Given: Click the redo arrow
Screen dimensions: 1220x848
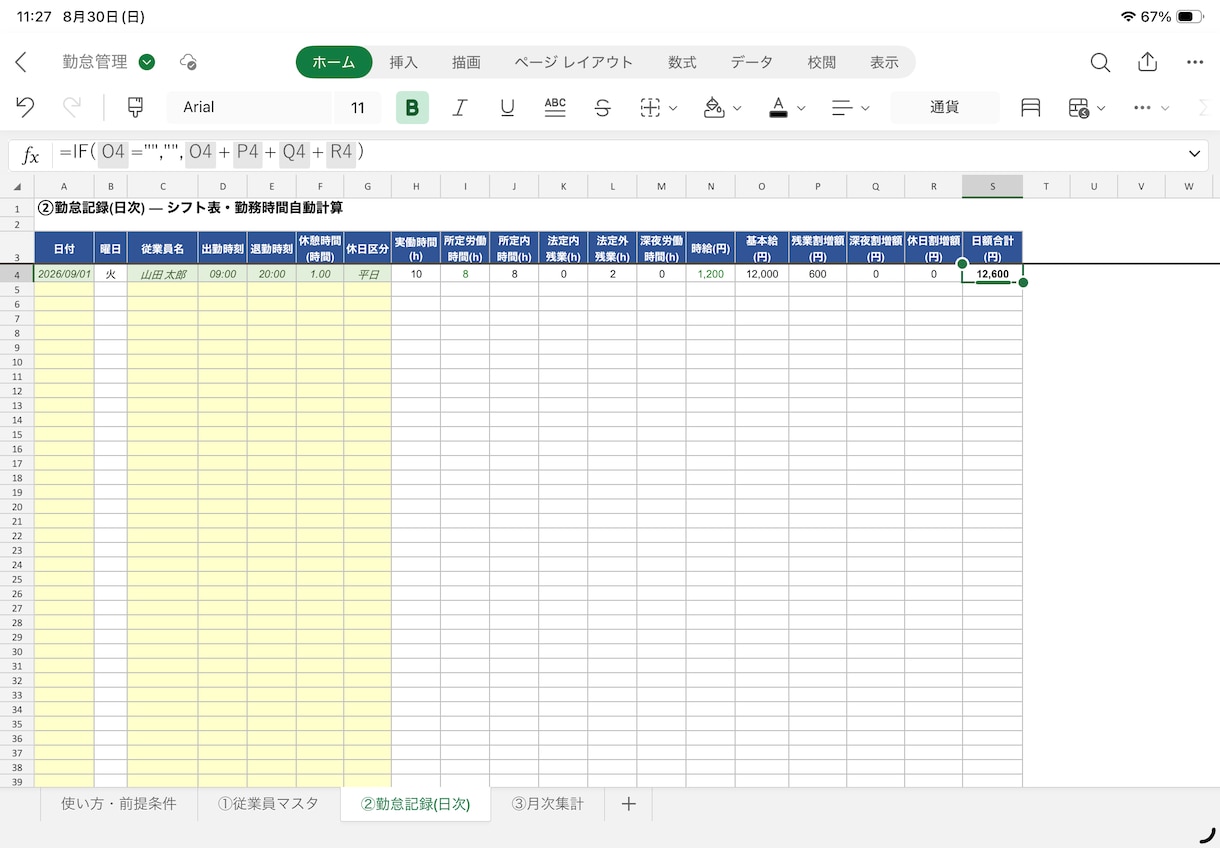Looking at the screenshot, I should 72,107.
